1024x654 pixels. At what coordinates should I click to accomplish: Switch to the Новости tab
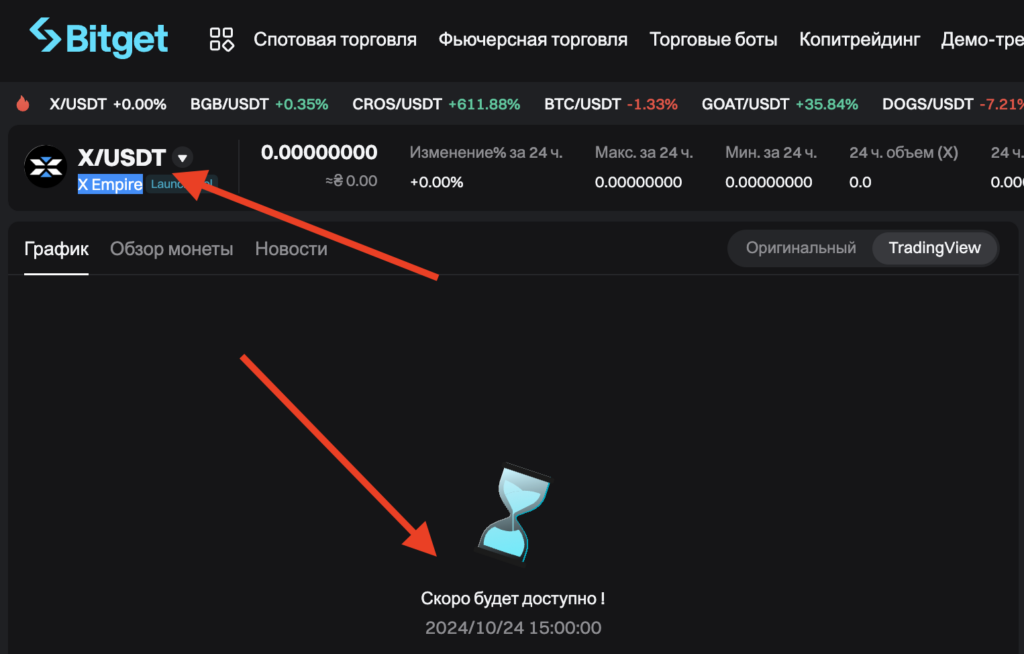(291, 249)
